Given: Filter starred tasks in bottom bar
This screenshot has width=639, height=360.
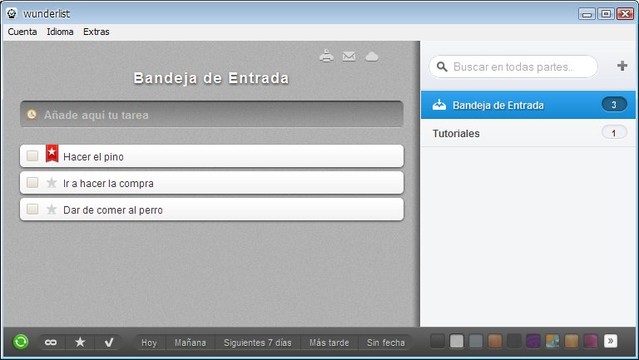Looking at the screenshot, I should (80, 342).
